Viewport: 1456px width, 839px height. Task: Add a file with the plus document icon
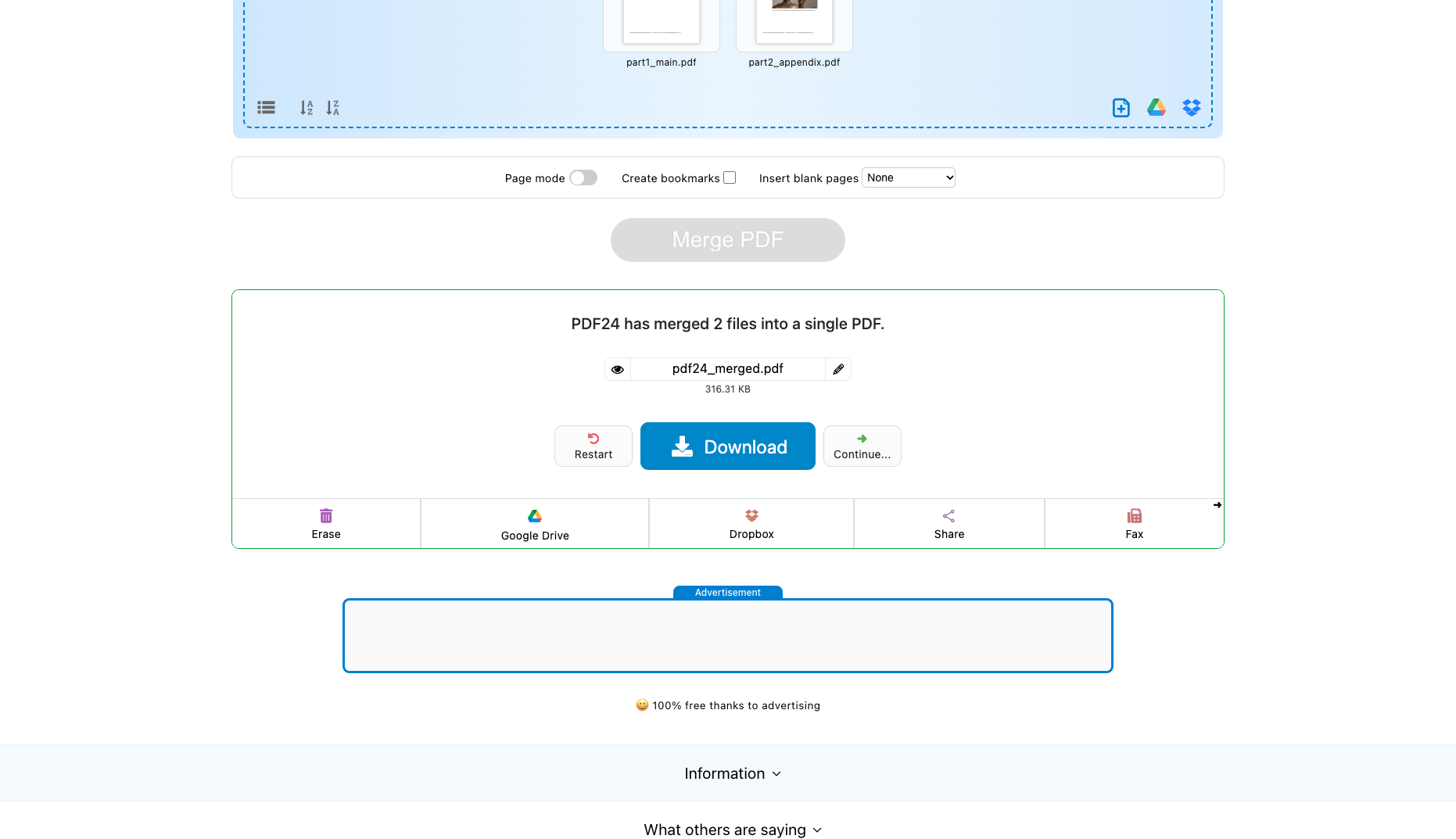pos(1121,108)
